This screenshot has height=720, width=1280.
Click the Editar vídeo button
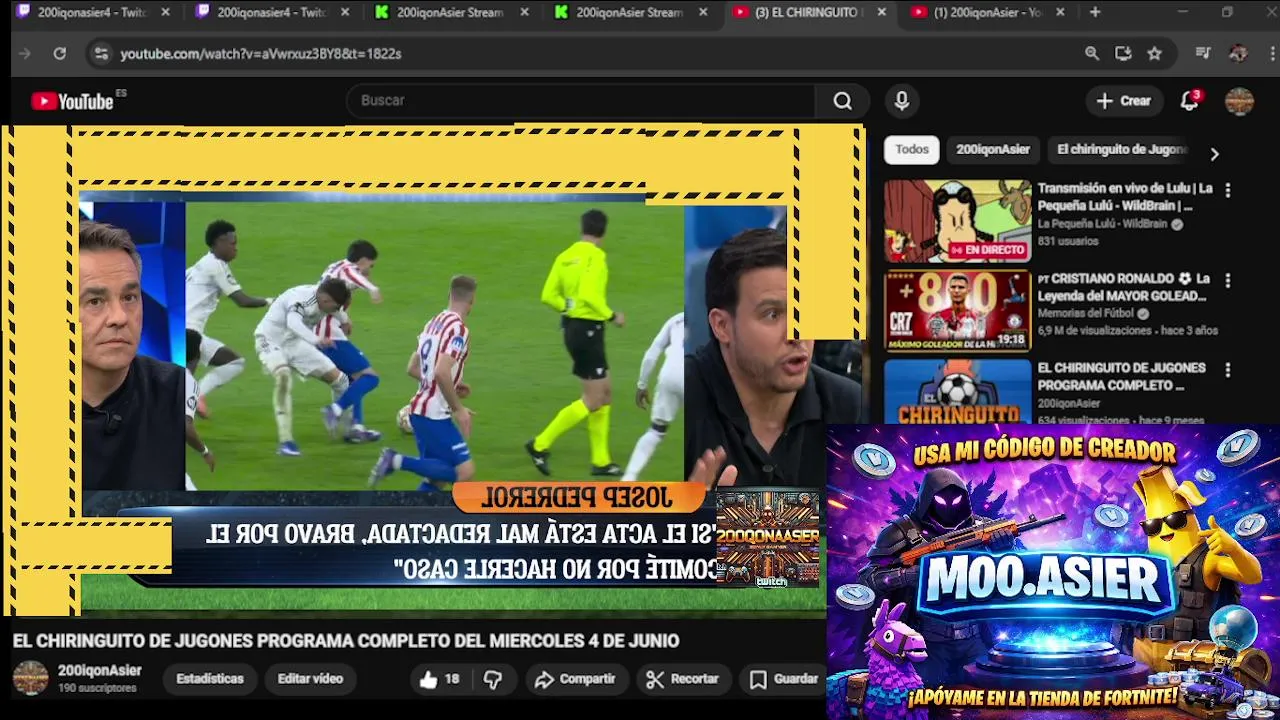pos(310,679)
